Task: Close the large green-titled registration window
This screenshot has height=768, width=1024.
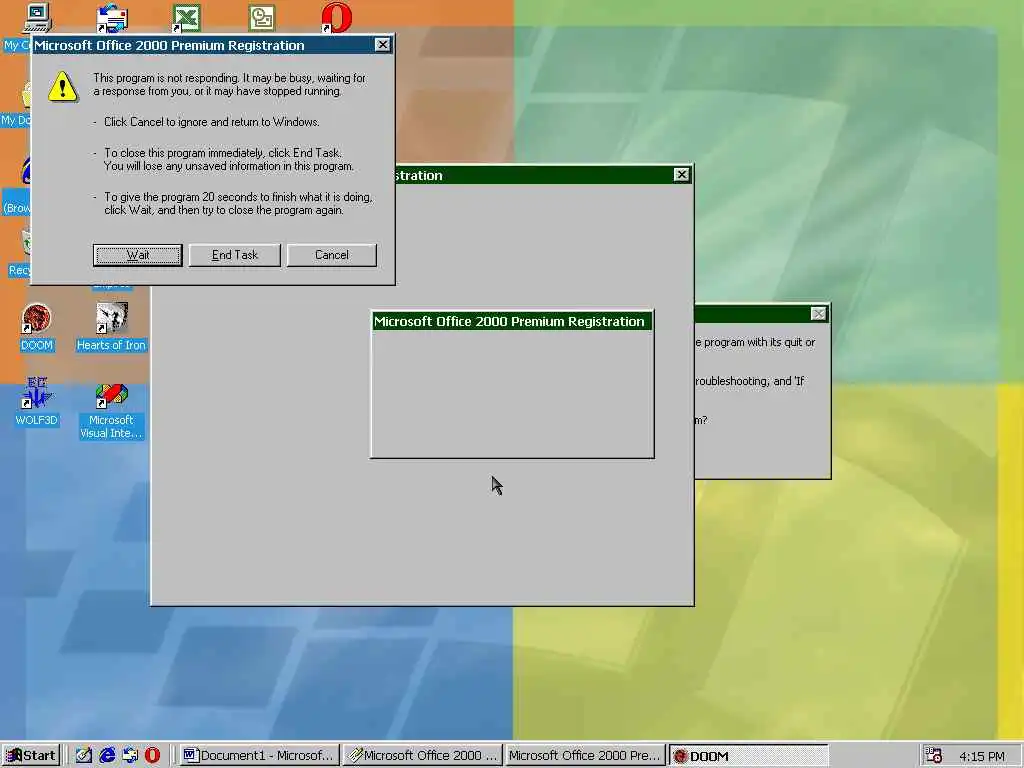Action: 681,175
